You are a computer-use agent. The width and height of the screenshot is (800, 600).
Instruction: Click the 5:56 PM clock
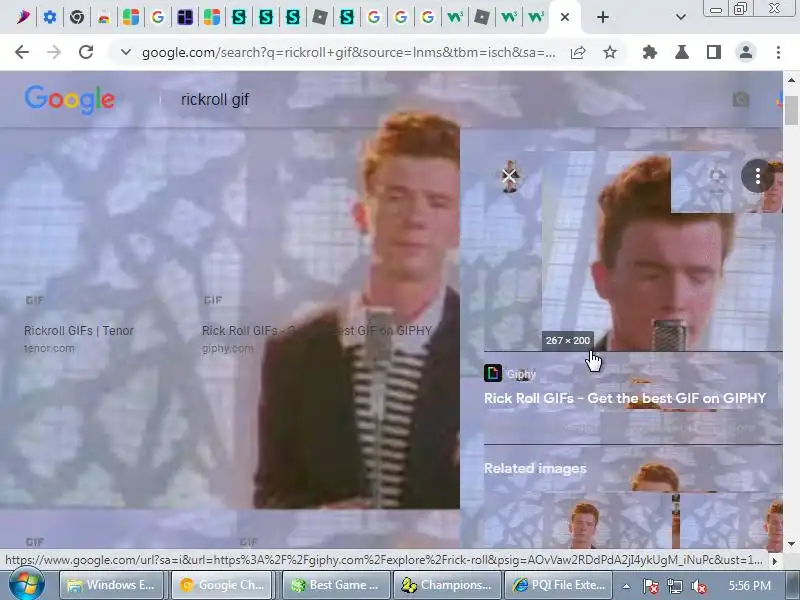coord(748,585)
